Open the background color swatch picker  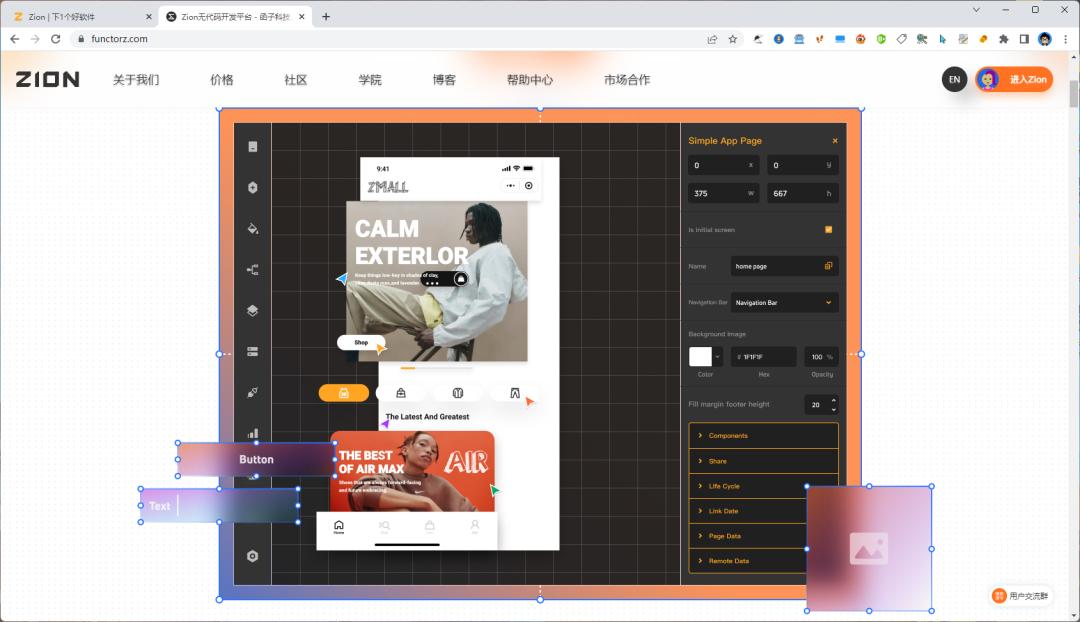pos(700,356)
